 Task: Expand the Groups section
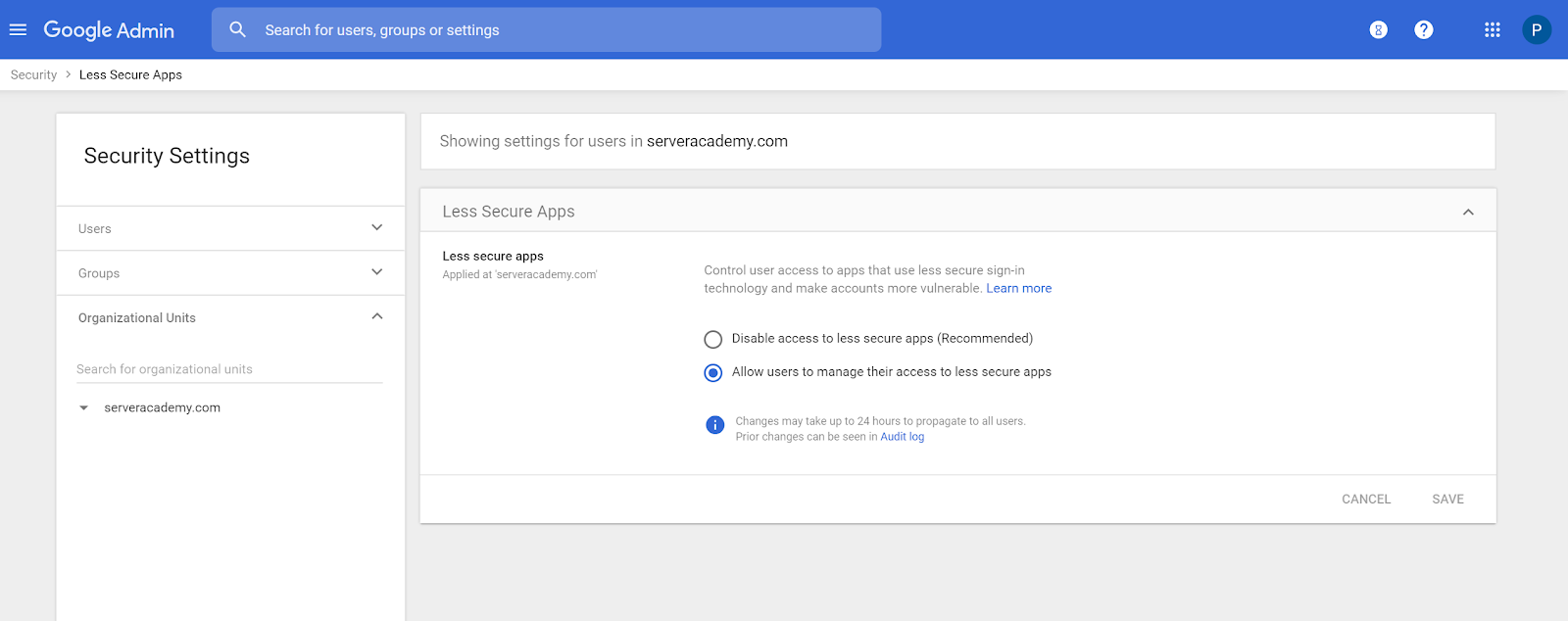pos(376,272)
